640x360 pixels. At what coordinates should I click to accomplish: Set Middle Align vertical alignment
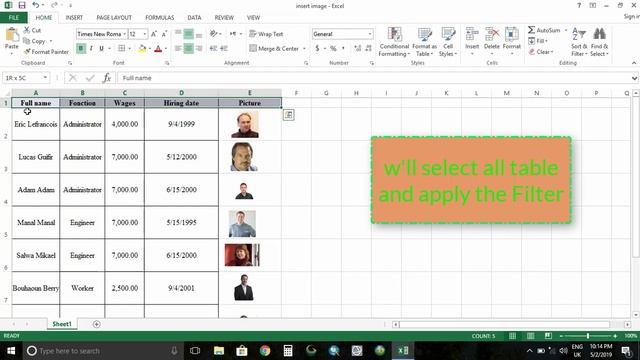(189, 34)
